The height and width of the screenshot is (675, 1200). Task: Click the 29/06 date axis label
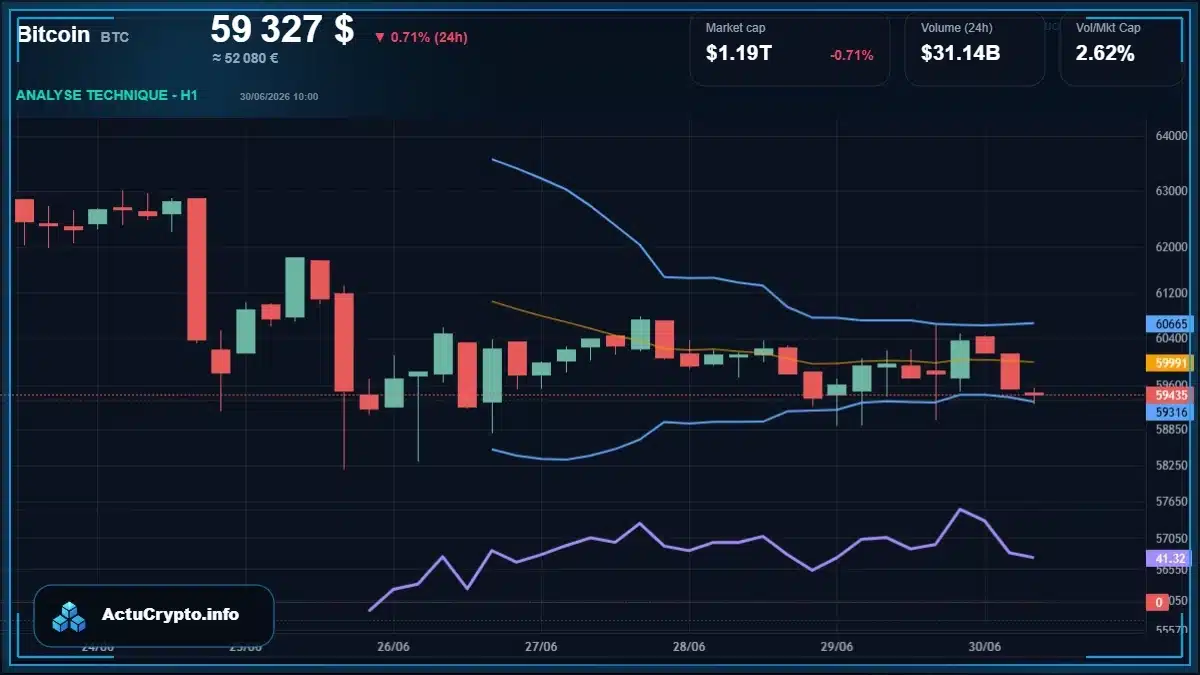point(837,646)
